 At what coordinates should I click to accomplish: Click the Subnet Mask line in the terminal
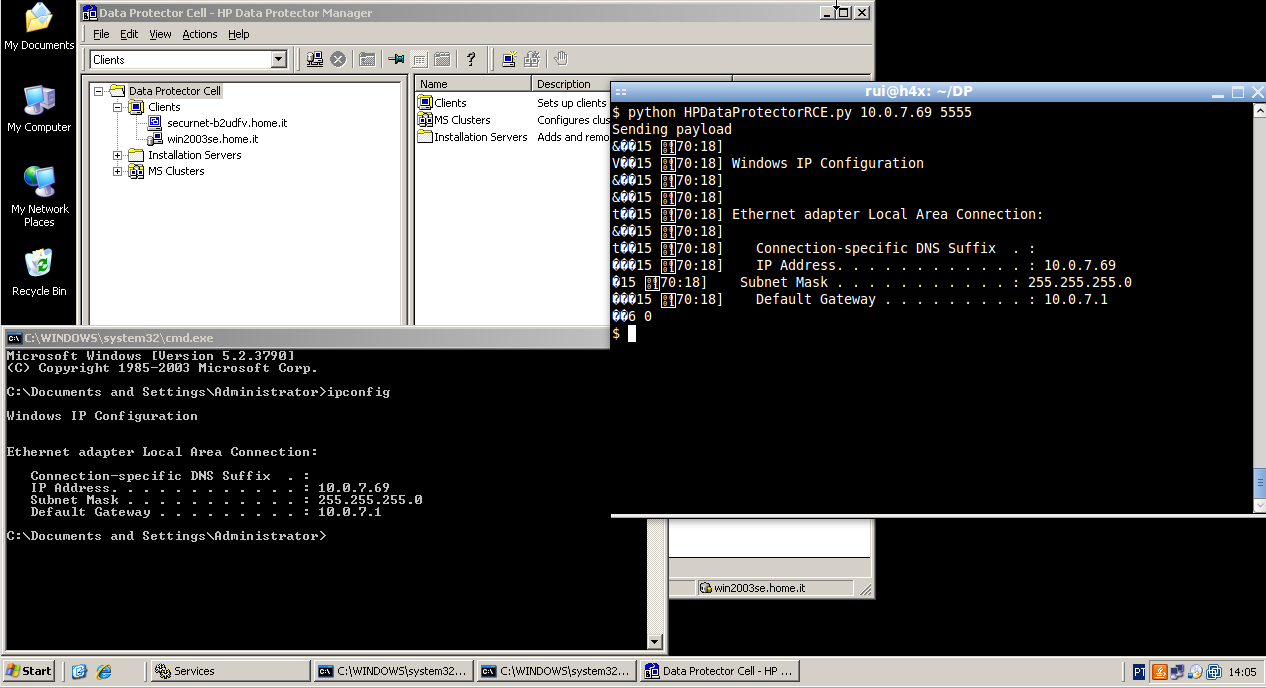pos(936,282)
